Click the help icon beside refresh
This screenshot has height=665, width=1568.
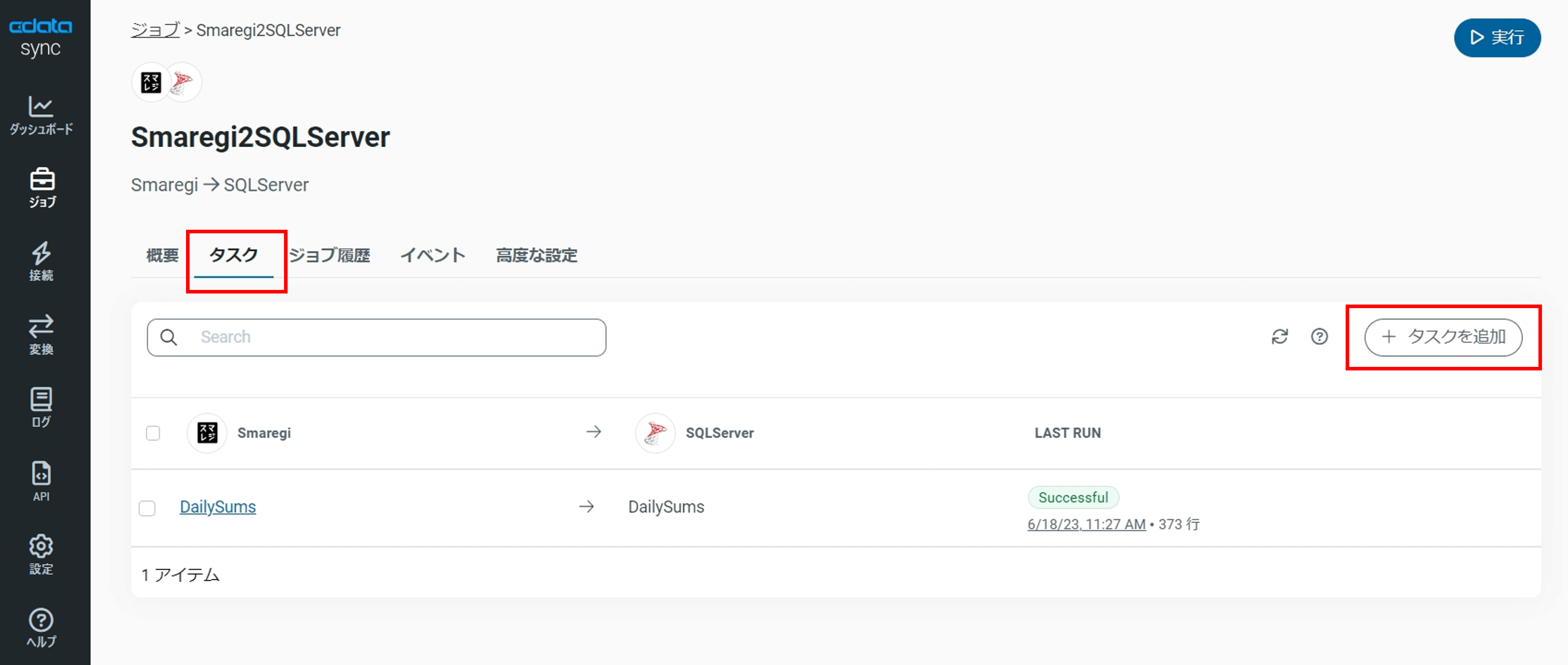pos(1319,337)
